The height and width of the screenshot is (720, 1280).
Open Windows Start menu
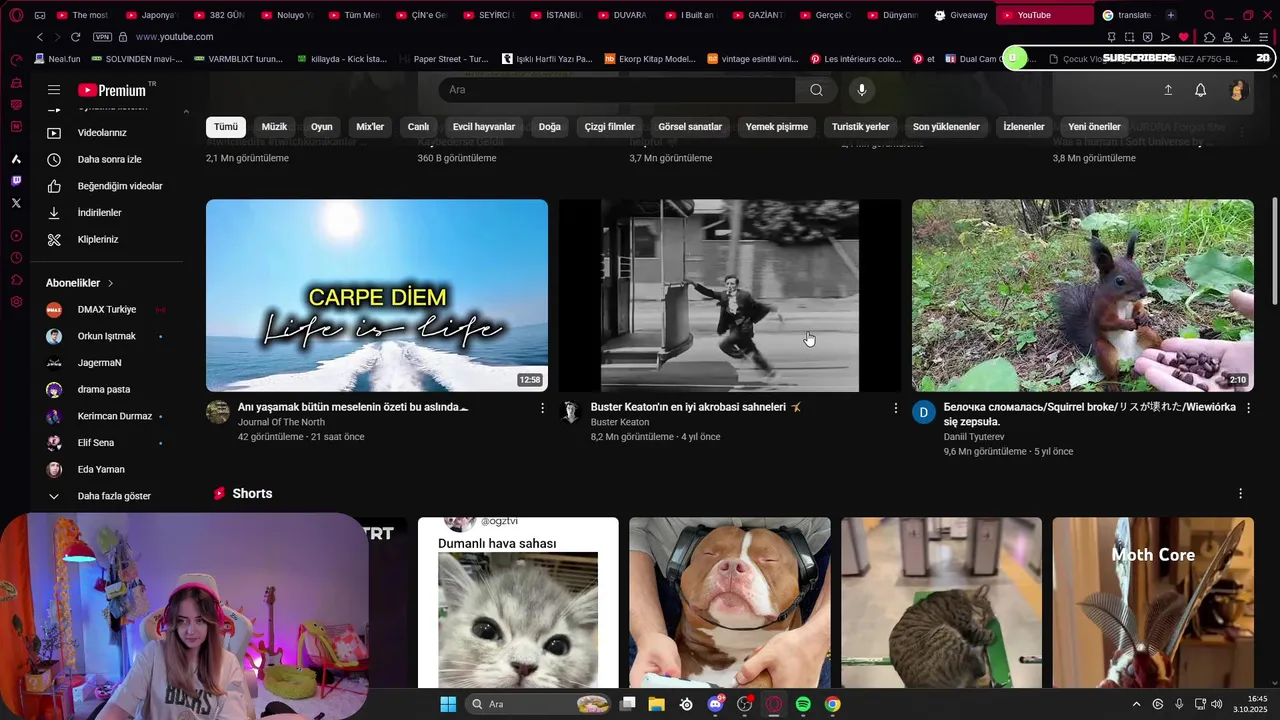tap(448, 704)
